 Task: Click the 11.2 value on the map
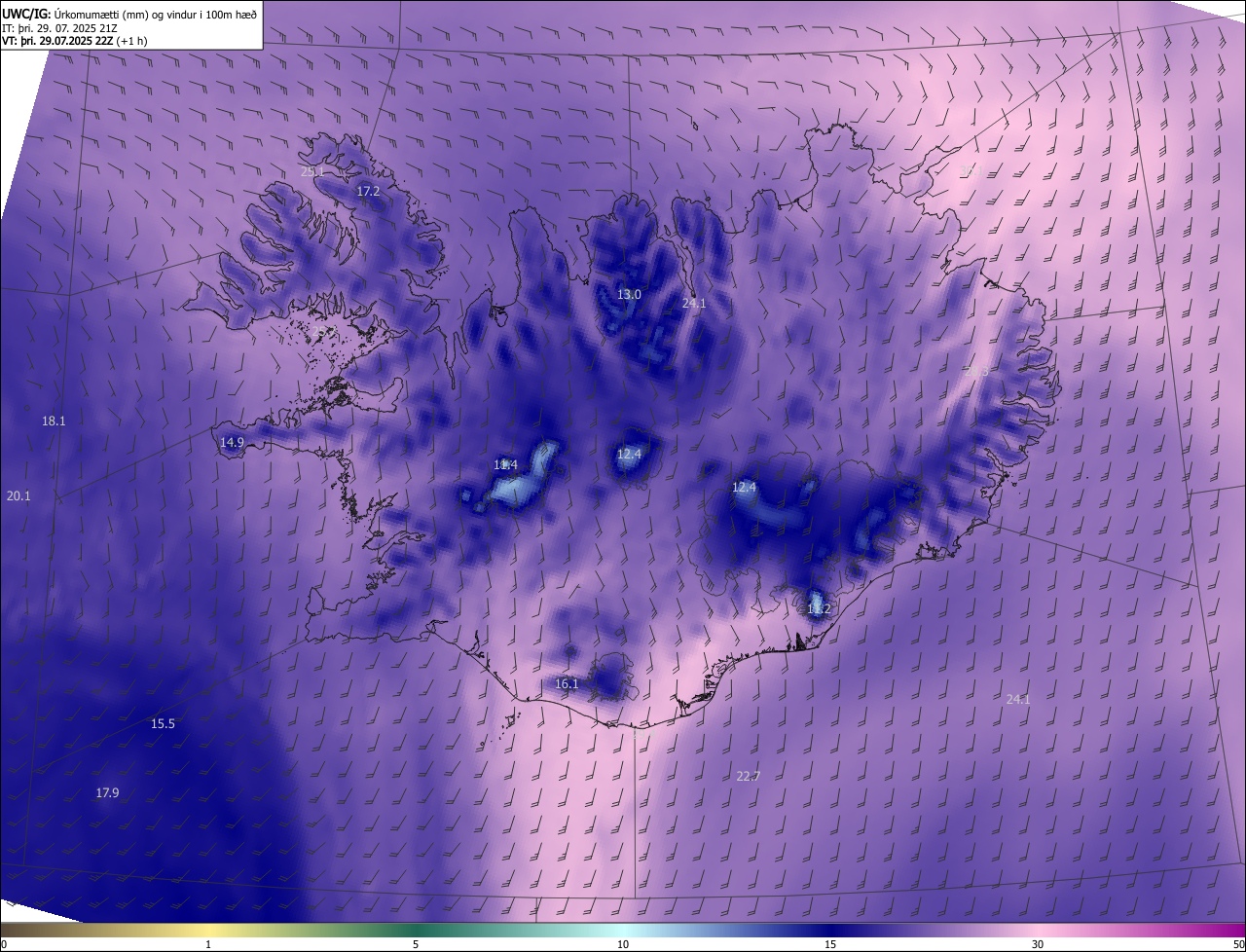tap(819, 609)
